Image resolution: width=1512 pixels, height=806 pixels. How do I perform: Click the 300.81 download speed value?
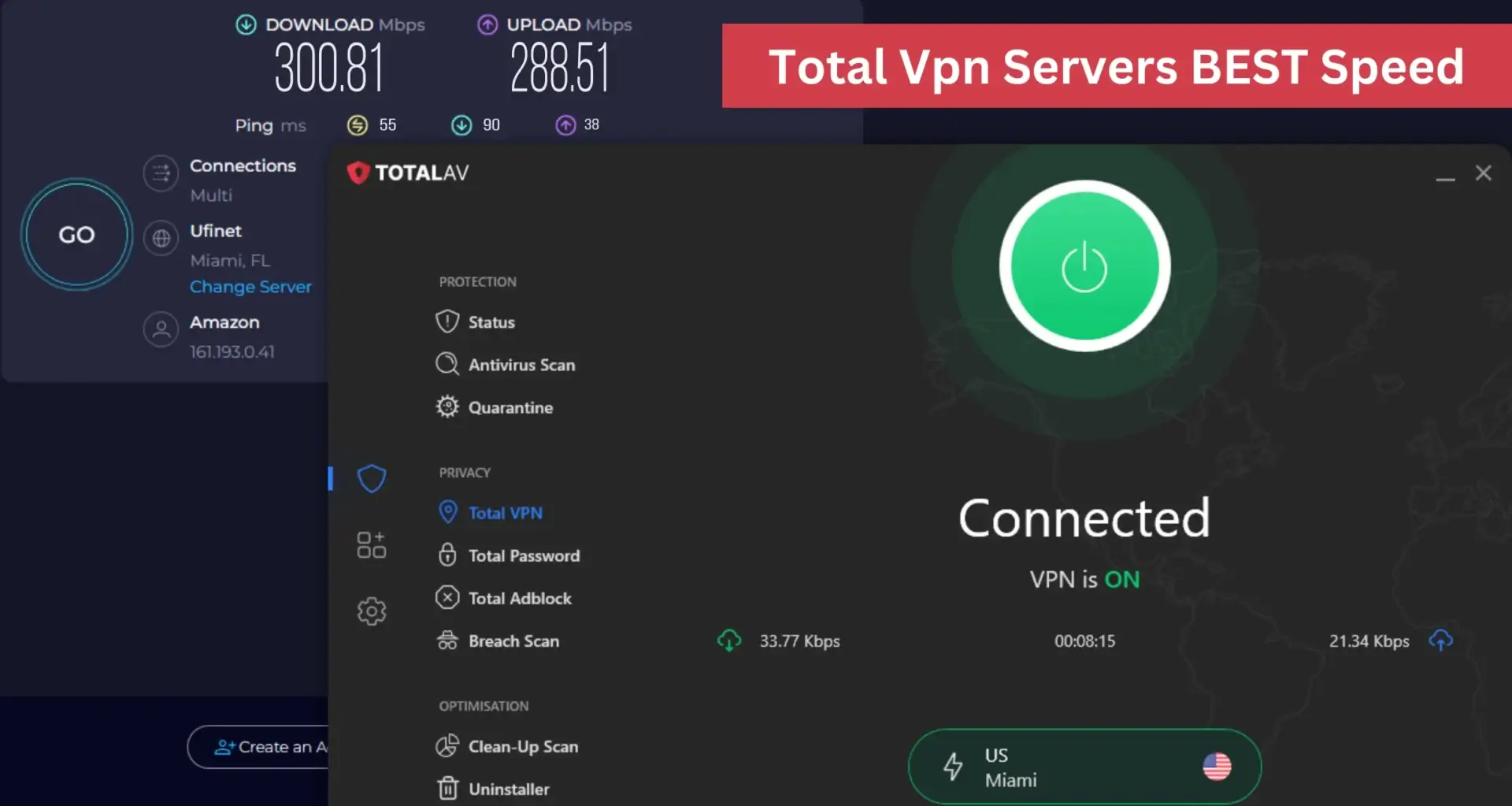coord(329,68)
